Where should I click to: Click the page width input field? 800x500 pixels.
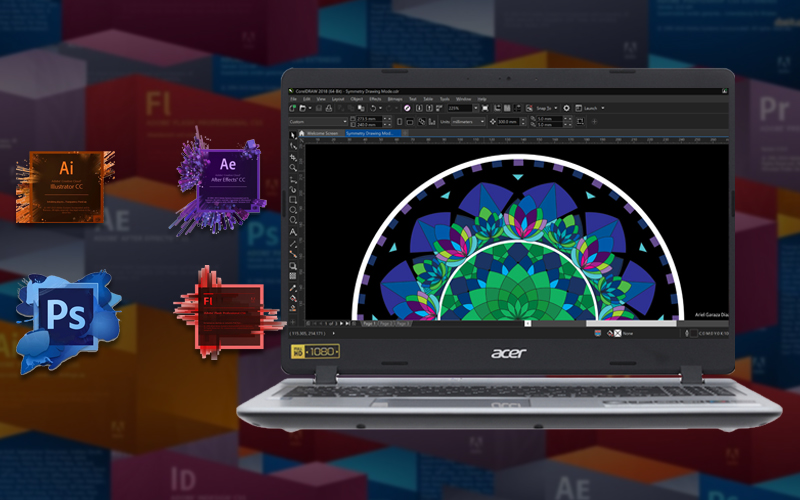click(369, 119)
